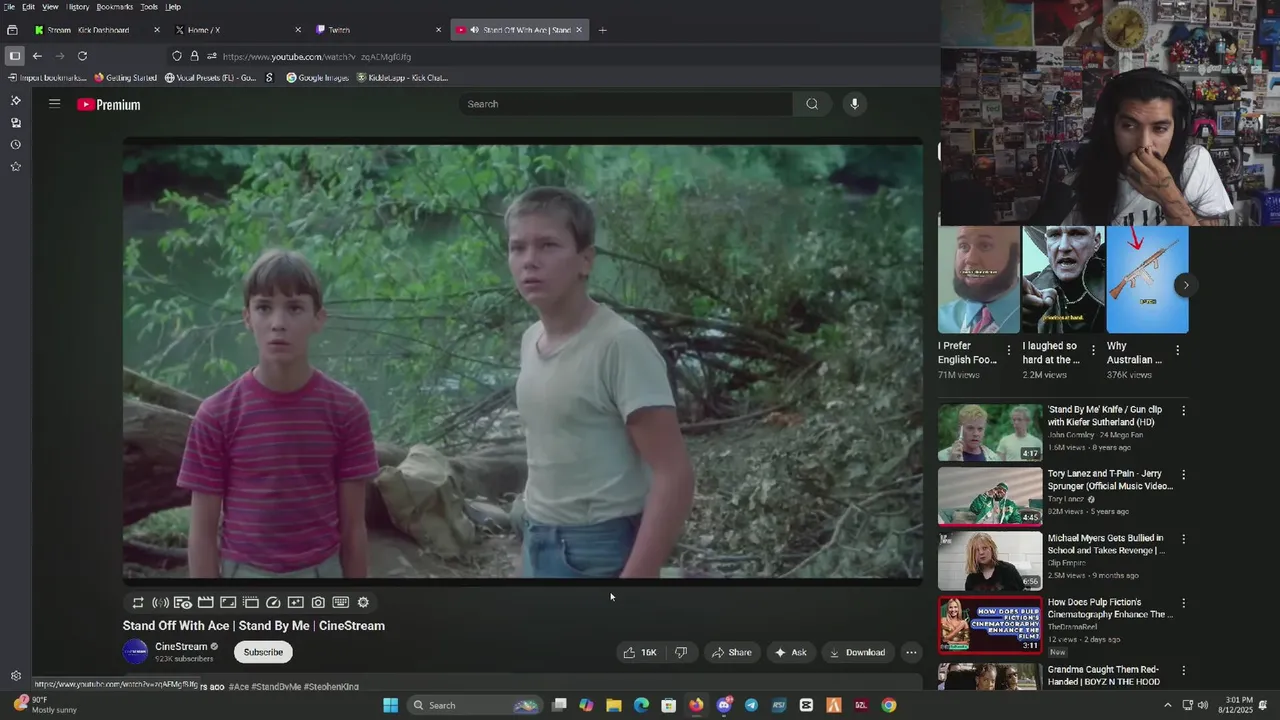
Task: Show next Shorts with right chevron
Action: tap(1185, 285)
